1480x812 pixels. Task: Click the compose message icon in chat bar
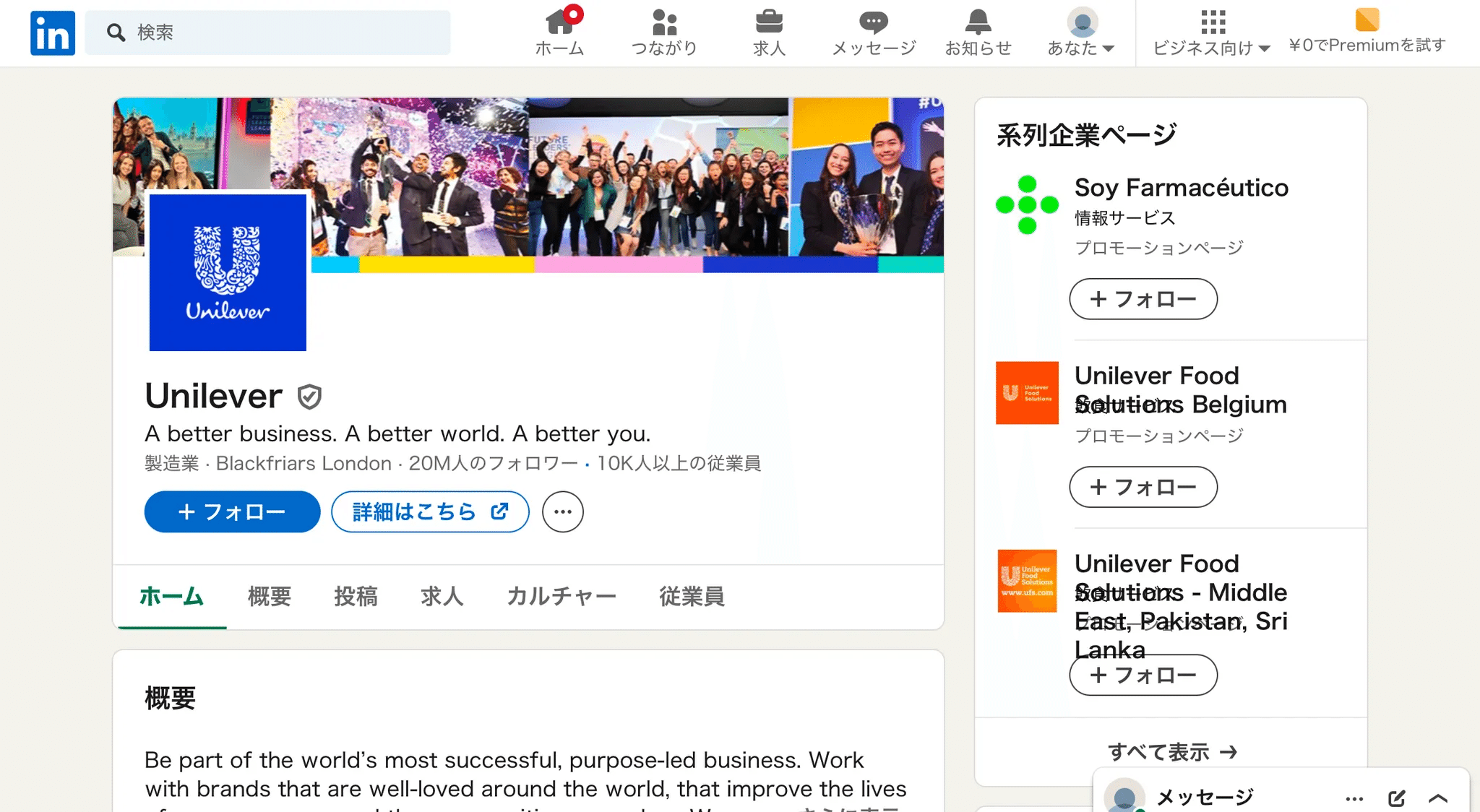[x=1396, y=798]
